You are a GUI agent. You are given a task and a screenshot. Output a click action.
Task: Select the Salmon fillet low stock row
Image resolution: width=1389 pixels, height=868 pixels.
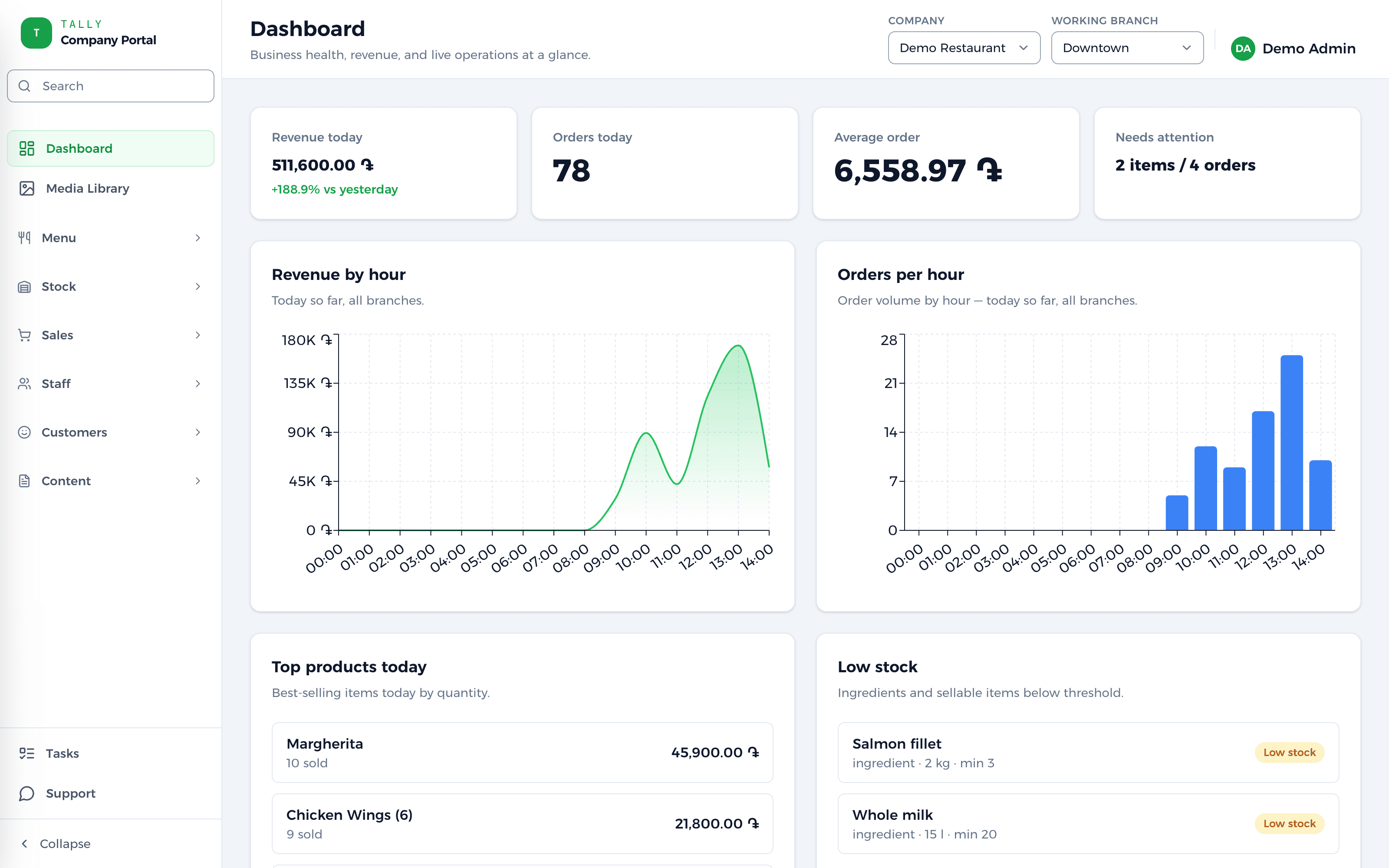1088,753
